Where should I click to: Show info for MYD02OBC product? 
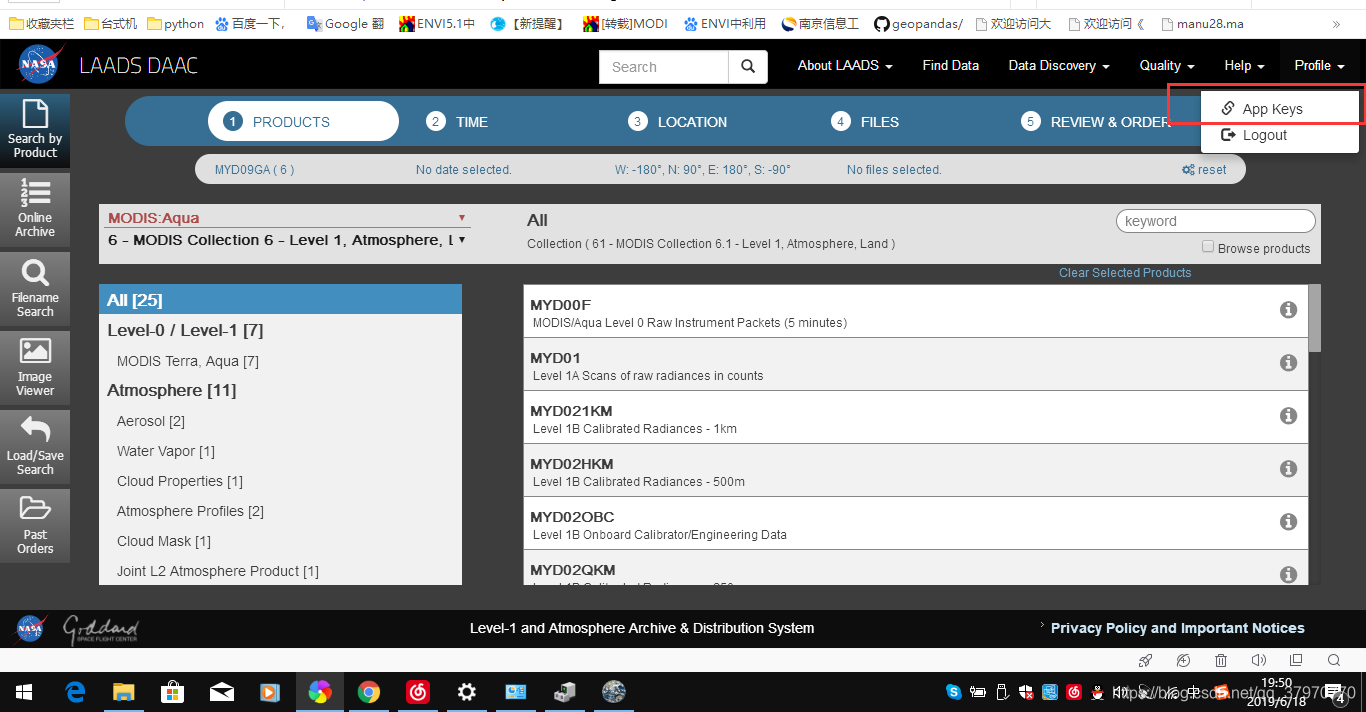click(x=1288, y=522)
